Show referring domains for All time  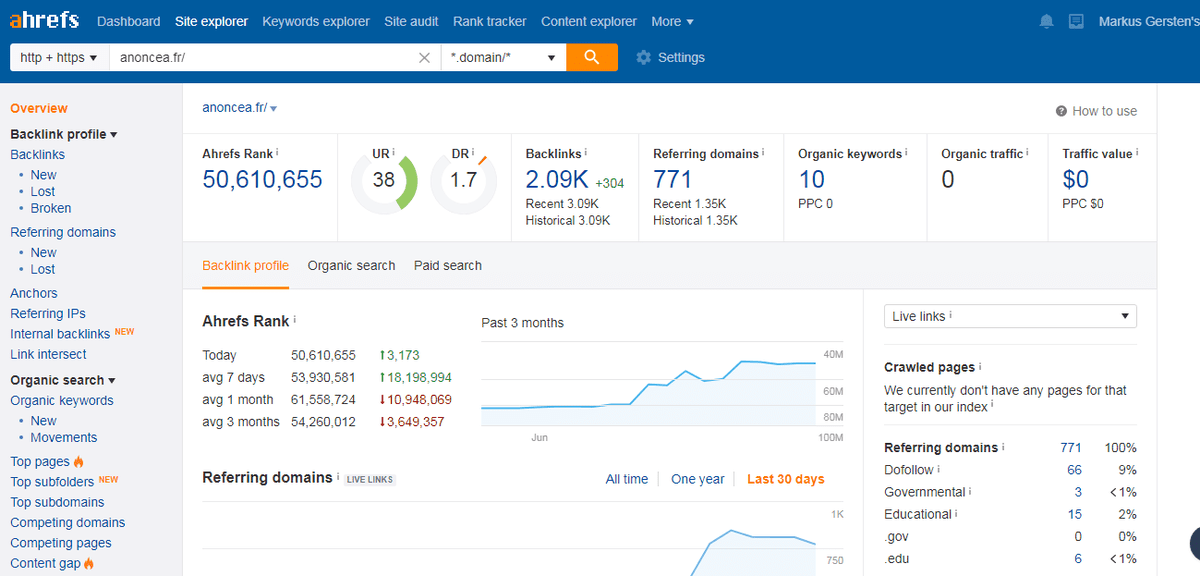click(627, 479)
